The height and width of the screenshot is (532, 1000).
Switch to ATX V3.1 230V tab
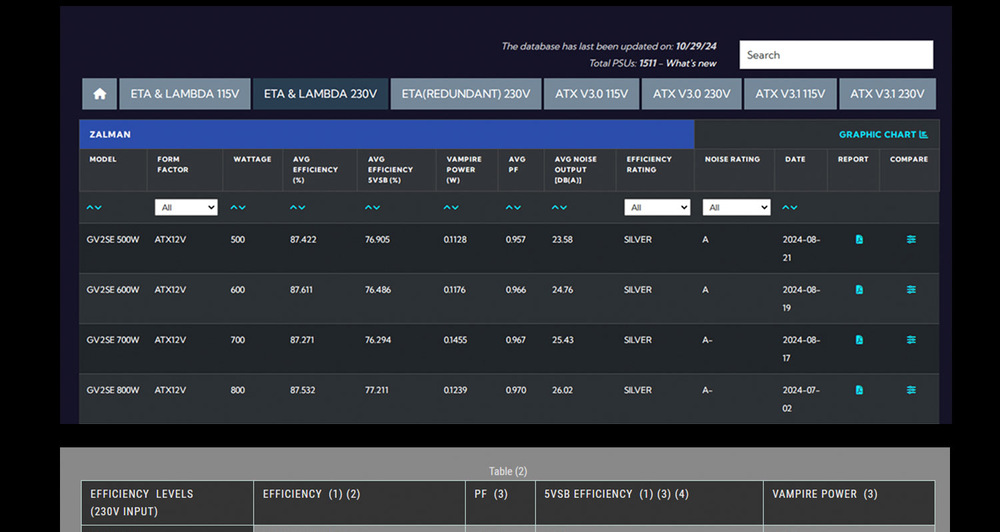(887, 94)
